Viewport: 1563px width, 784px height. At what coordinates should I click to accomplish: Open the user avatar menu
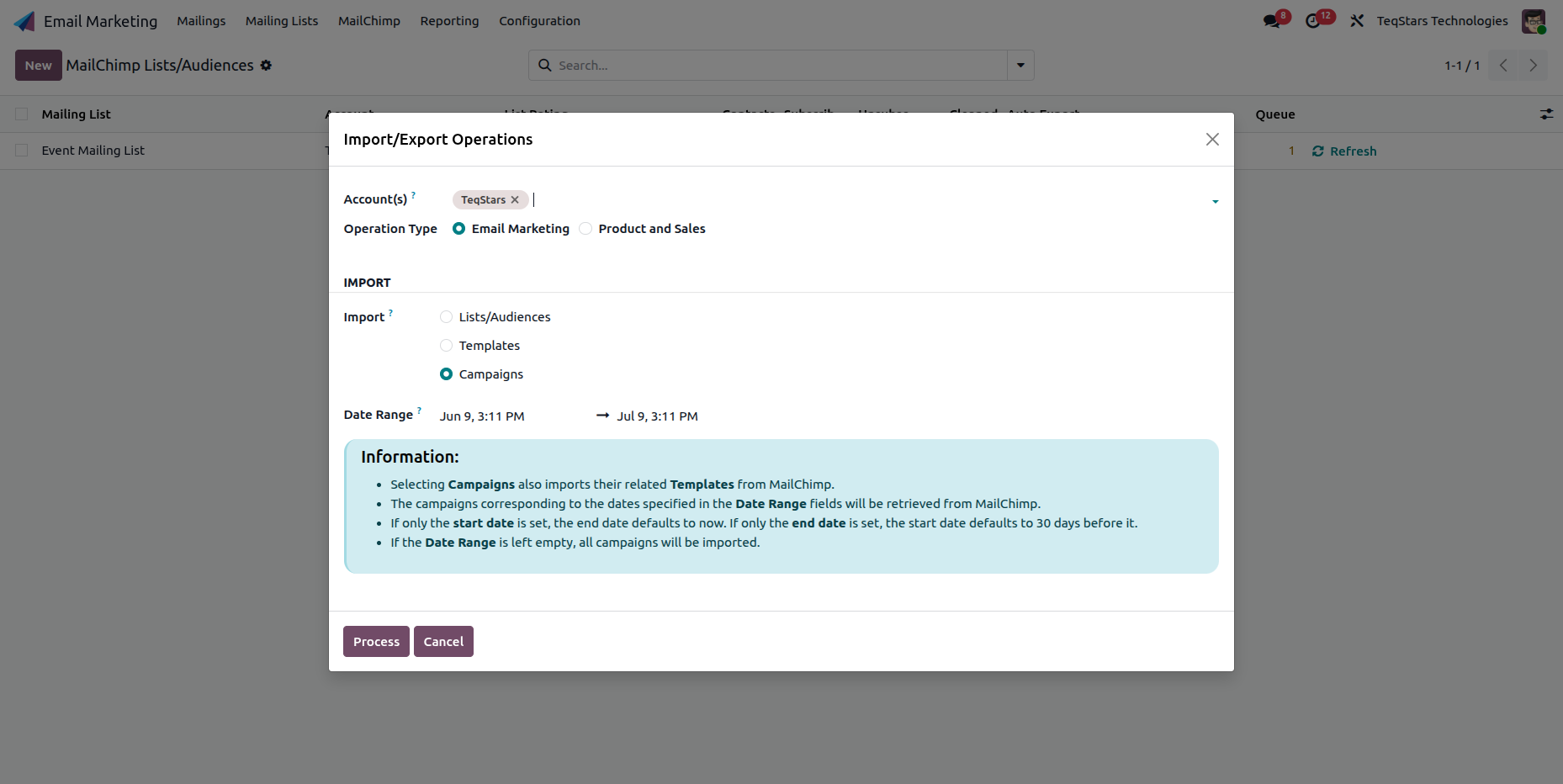click(x=1534, y=21)
